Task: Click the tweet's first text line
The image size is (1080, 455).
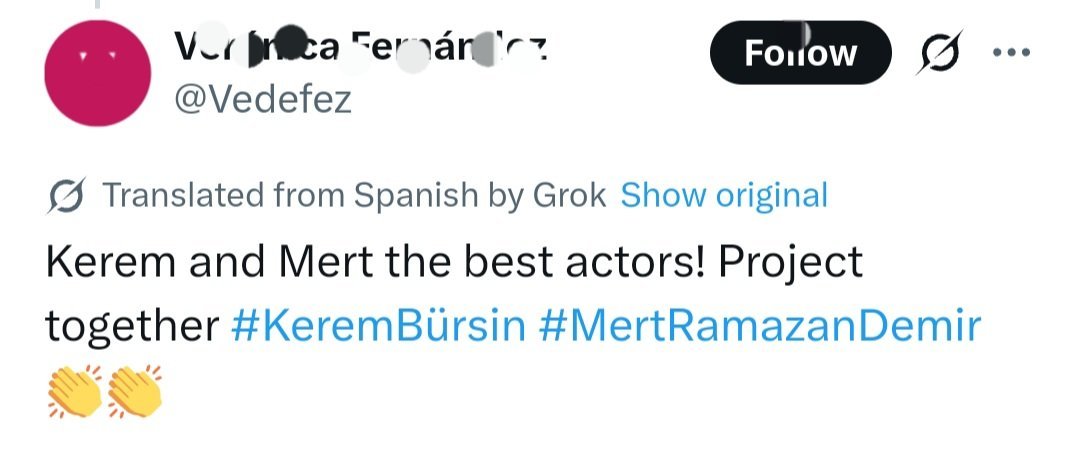Action: coord(454,262)
